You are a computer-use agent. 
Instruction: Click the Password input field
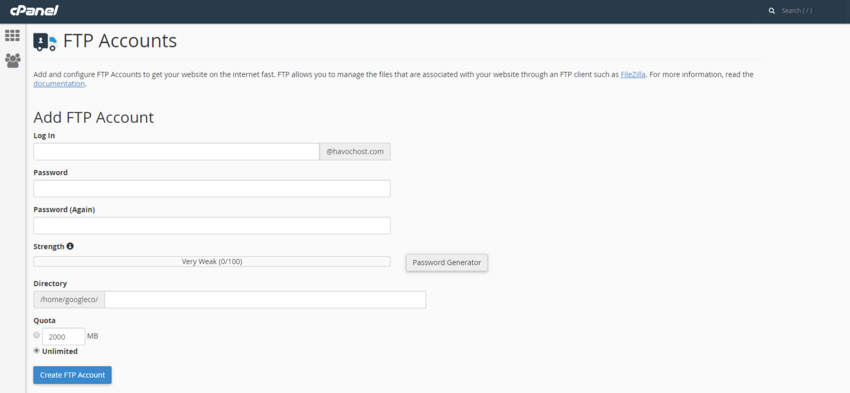212,189
